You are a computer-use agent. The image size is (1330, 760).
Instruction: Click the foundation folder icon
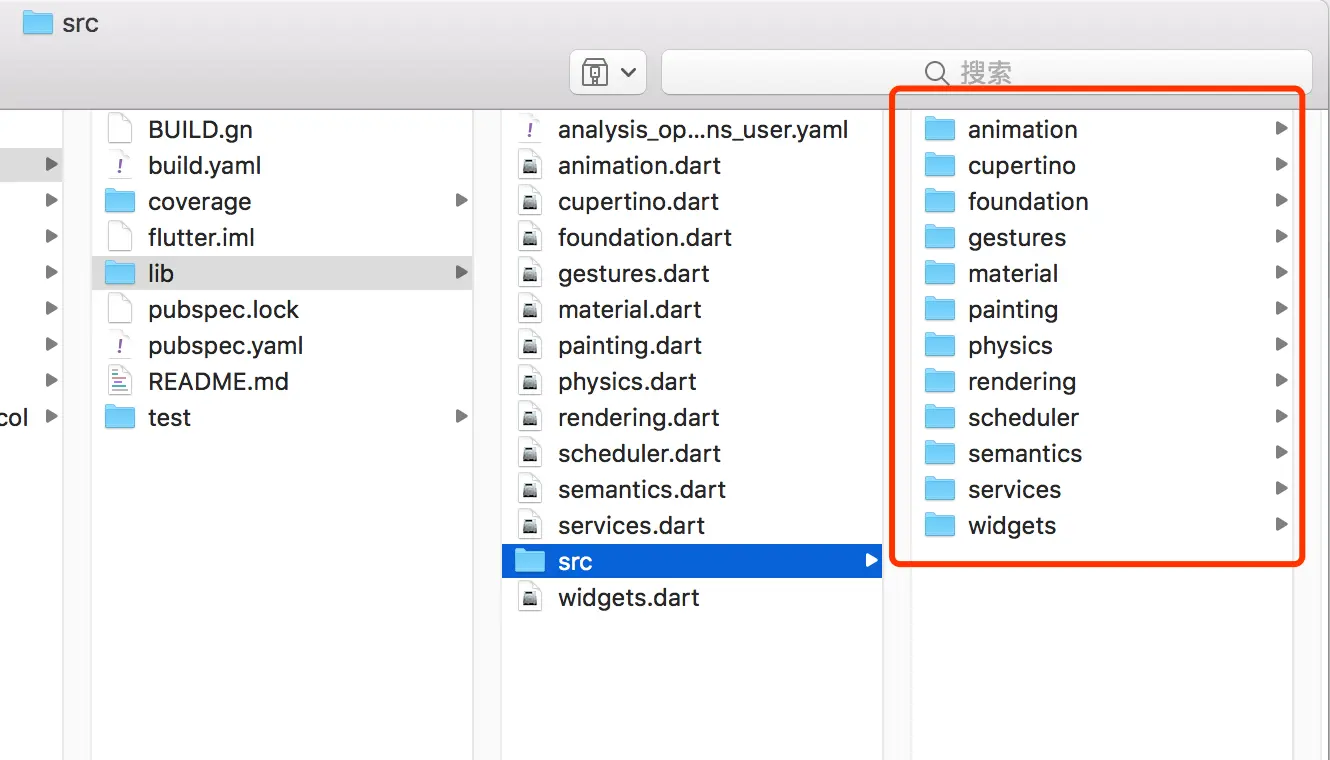pos(940,201)
